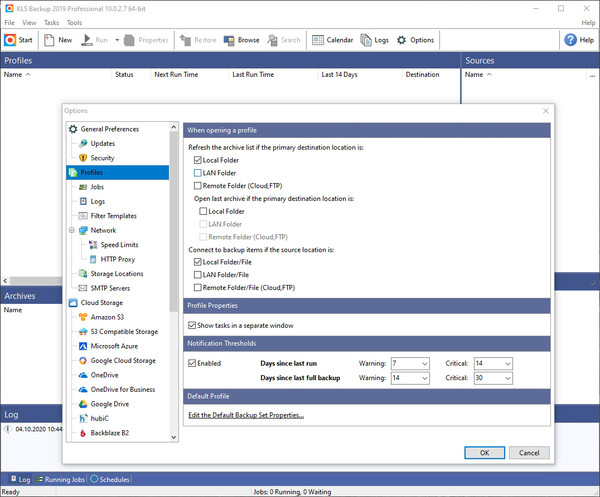This screenshot has width=600, height=497.
Task: Uncheck Show tasks in a separate window
Action: 193,325
